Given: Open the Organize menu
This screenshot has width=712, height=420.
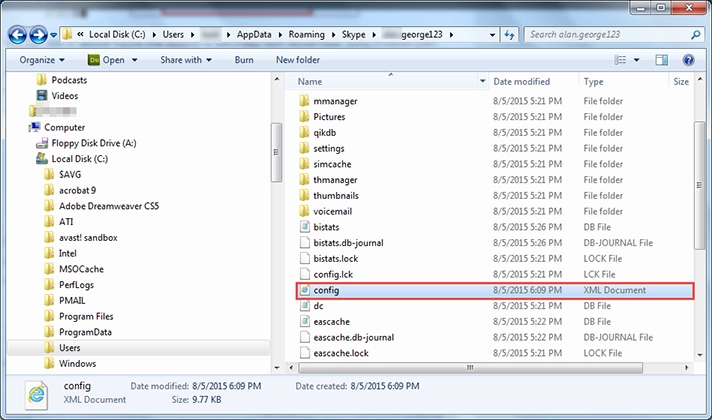Looking at the screenshot, I should click(x=42, y=60).
